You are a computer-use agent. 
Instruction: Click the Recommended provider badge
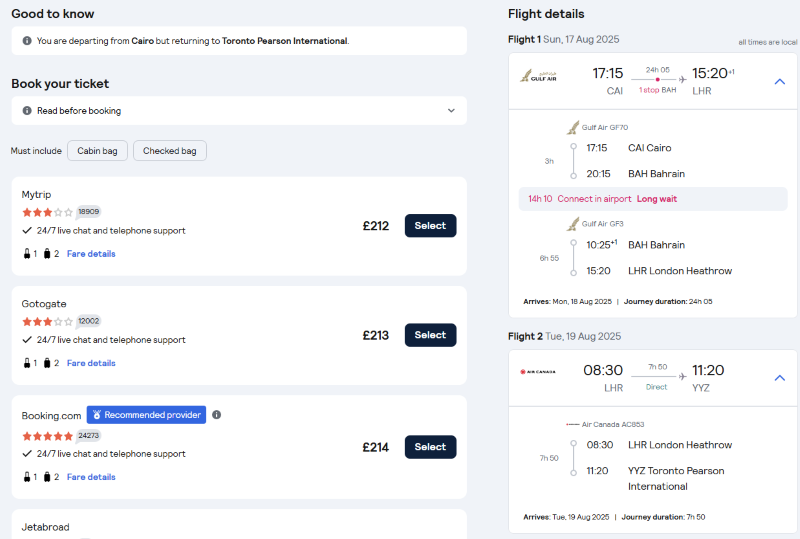click(146, 415)
